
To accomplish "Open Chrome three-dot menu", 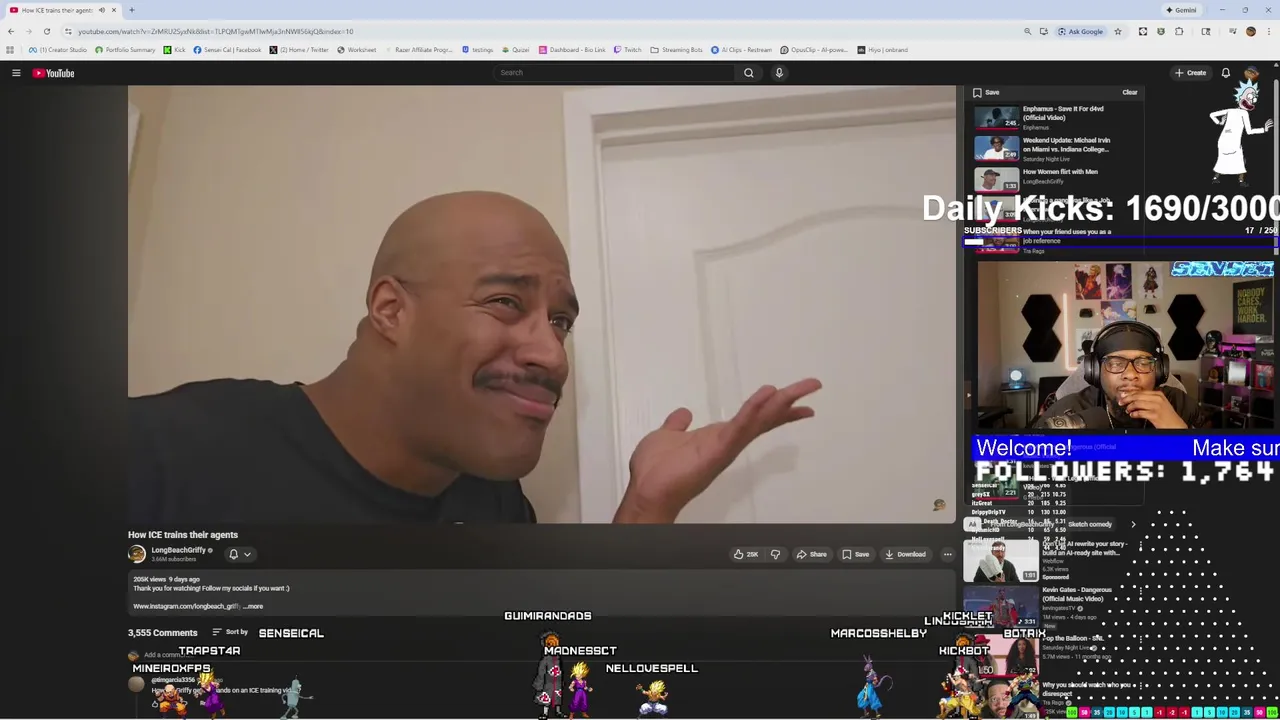I will tap(1270, 31).
